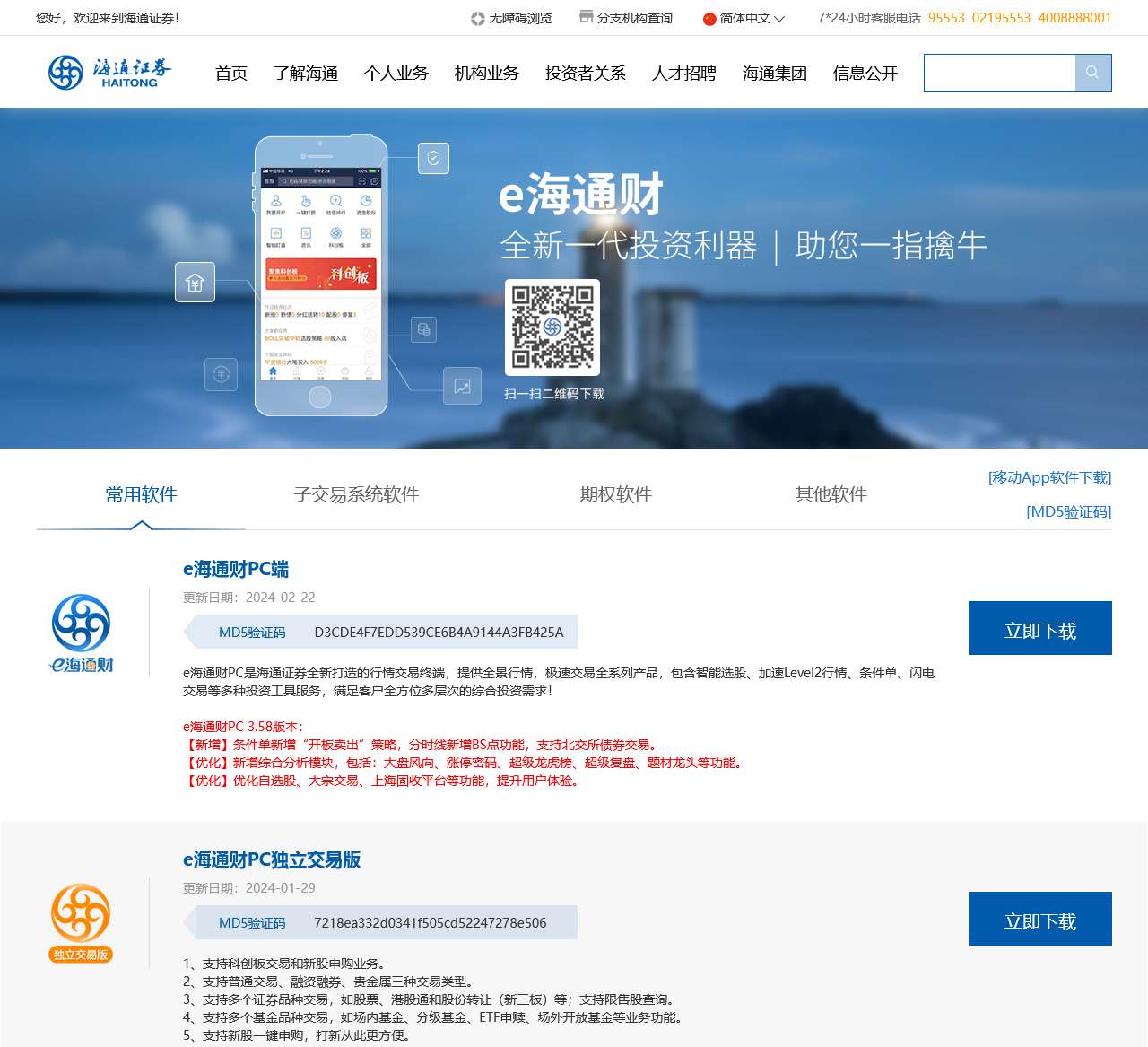Follow the 移动App软件下载 link

tap(1049, 477)
